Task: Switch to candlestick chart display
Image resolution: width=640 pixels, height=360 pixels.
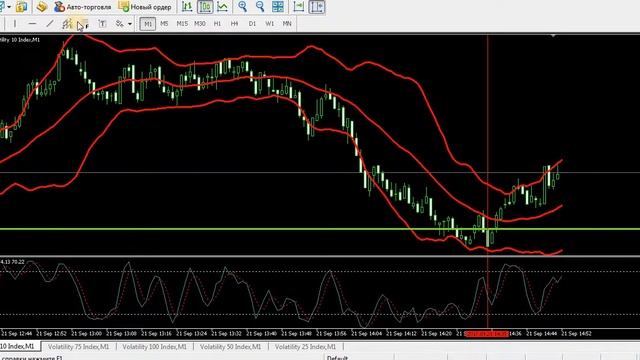Action: tap(205, 7)
